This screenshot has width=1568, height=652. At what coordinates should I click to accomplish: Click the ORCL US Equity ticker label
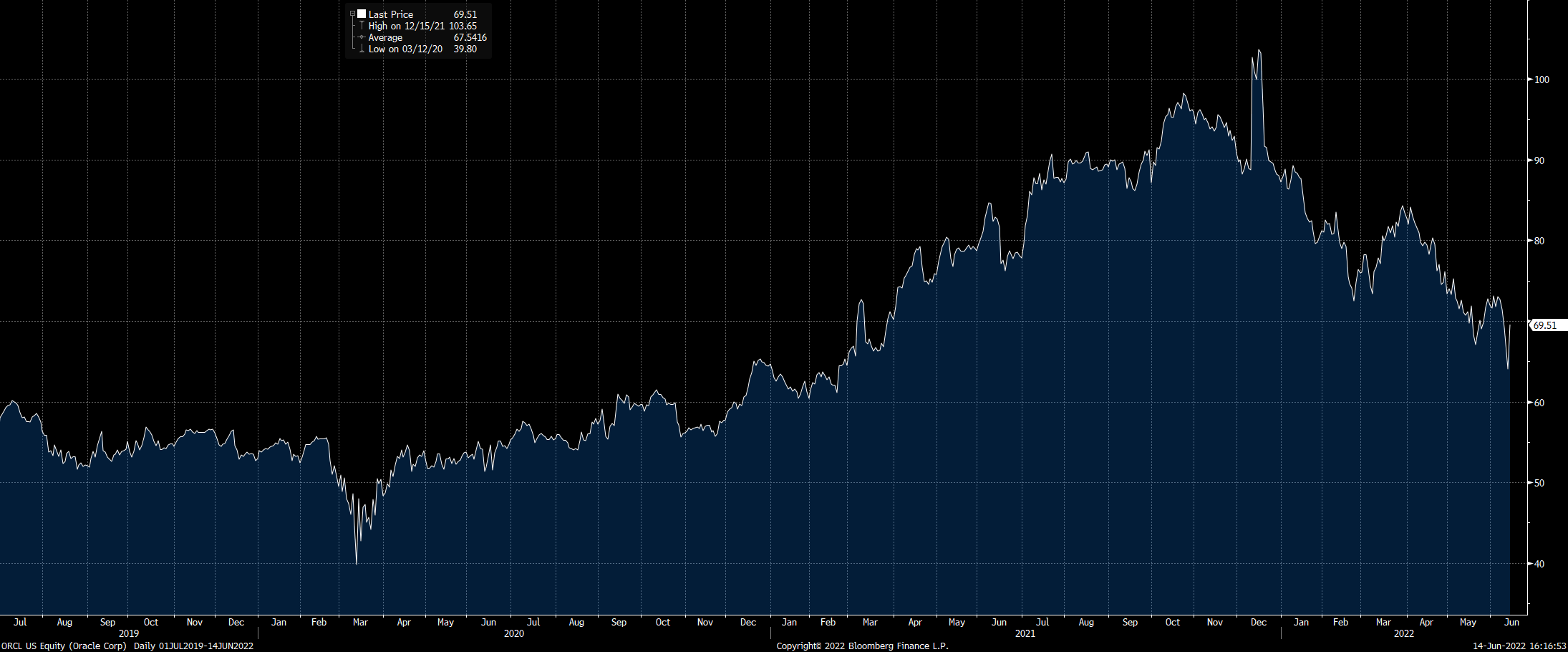[x=64, y=646]
